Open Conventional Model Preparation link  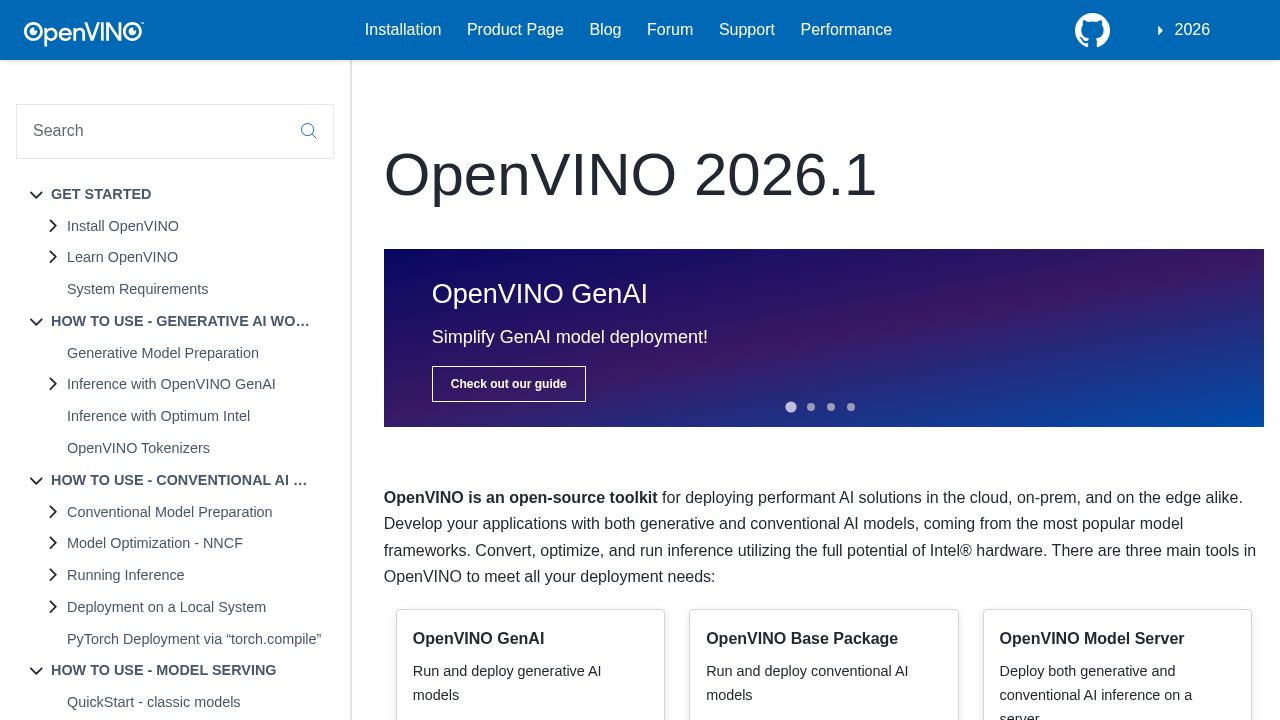(170, 512)
